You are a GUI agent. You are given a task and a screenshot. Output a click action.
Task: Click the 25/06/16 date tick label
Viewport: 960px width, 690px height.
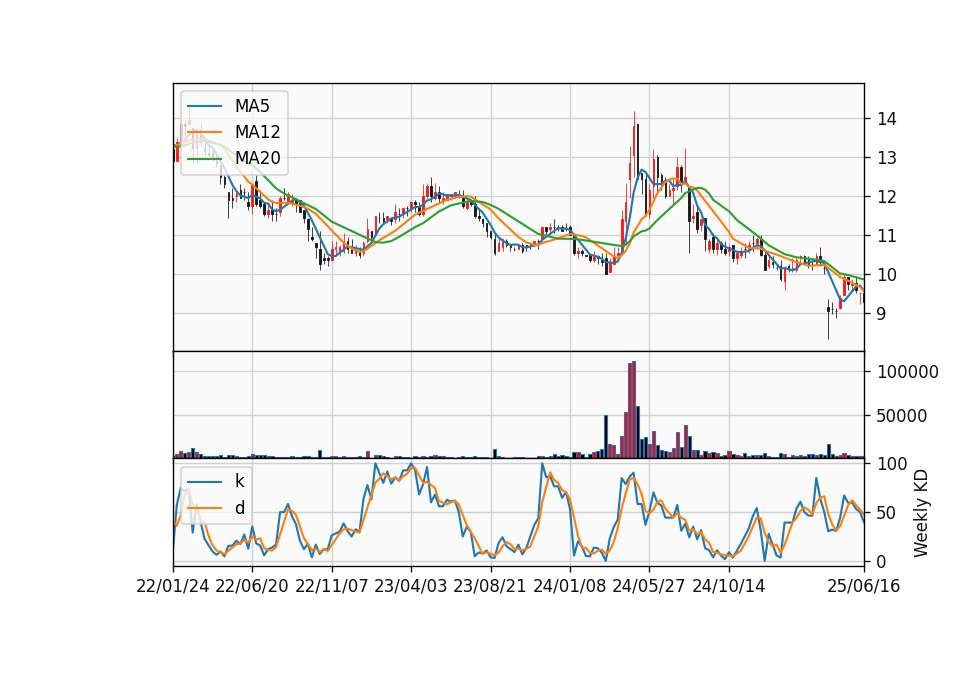tap(864, 586)
